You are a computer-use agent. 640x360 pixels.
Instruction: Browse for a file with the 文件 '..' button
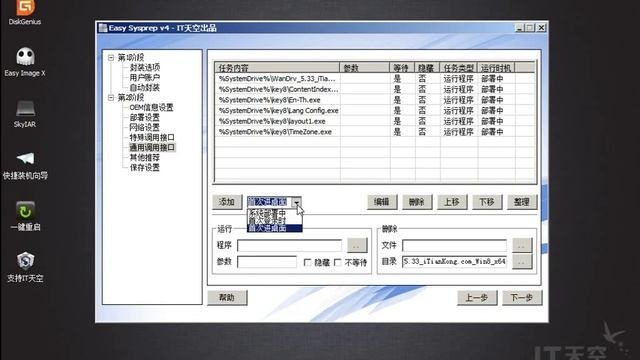click(522, 245)
